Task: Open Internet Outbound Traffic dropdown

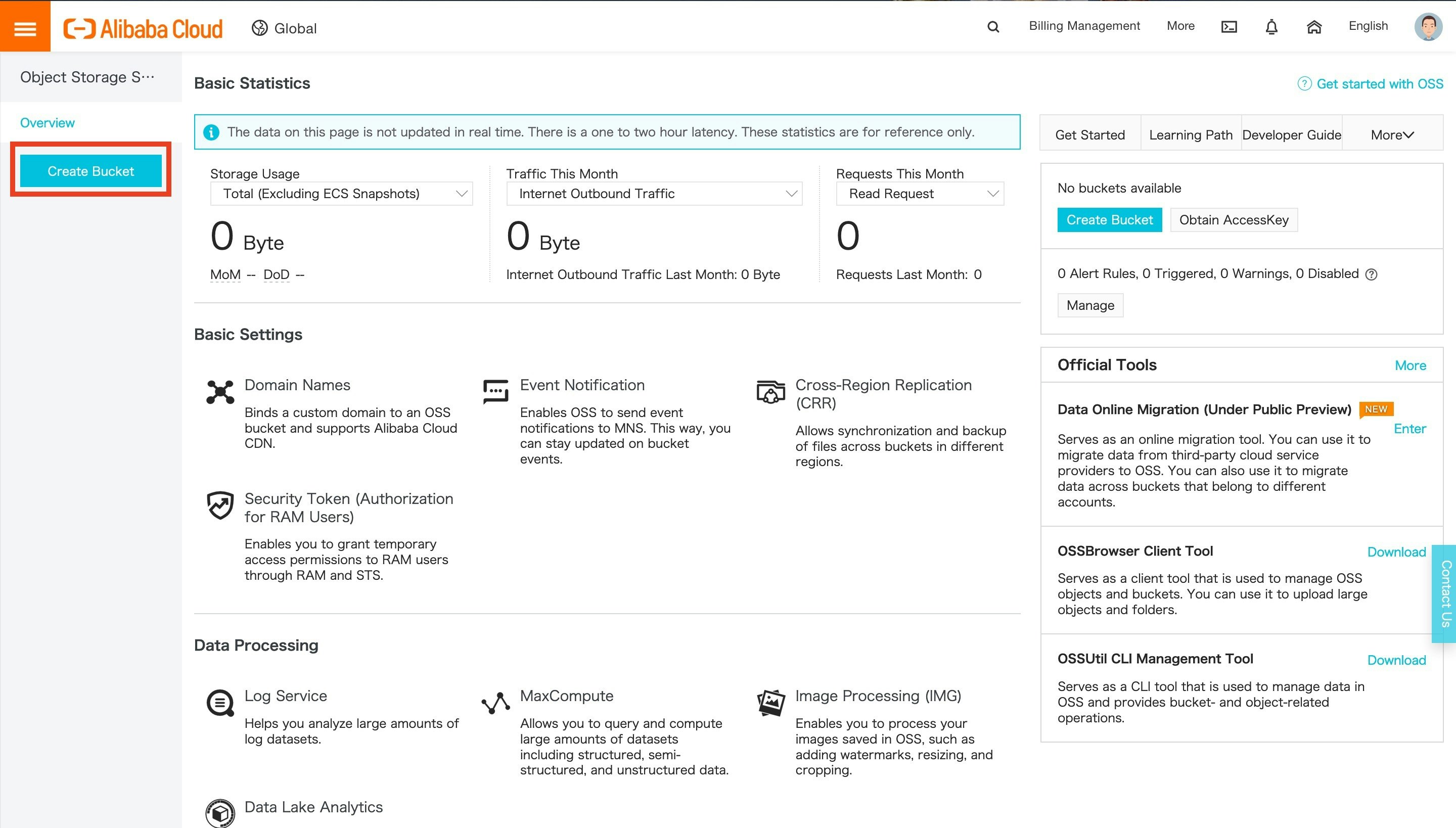Action: pyautogui.click(x=654, y=194)
